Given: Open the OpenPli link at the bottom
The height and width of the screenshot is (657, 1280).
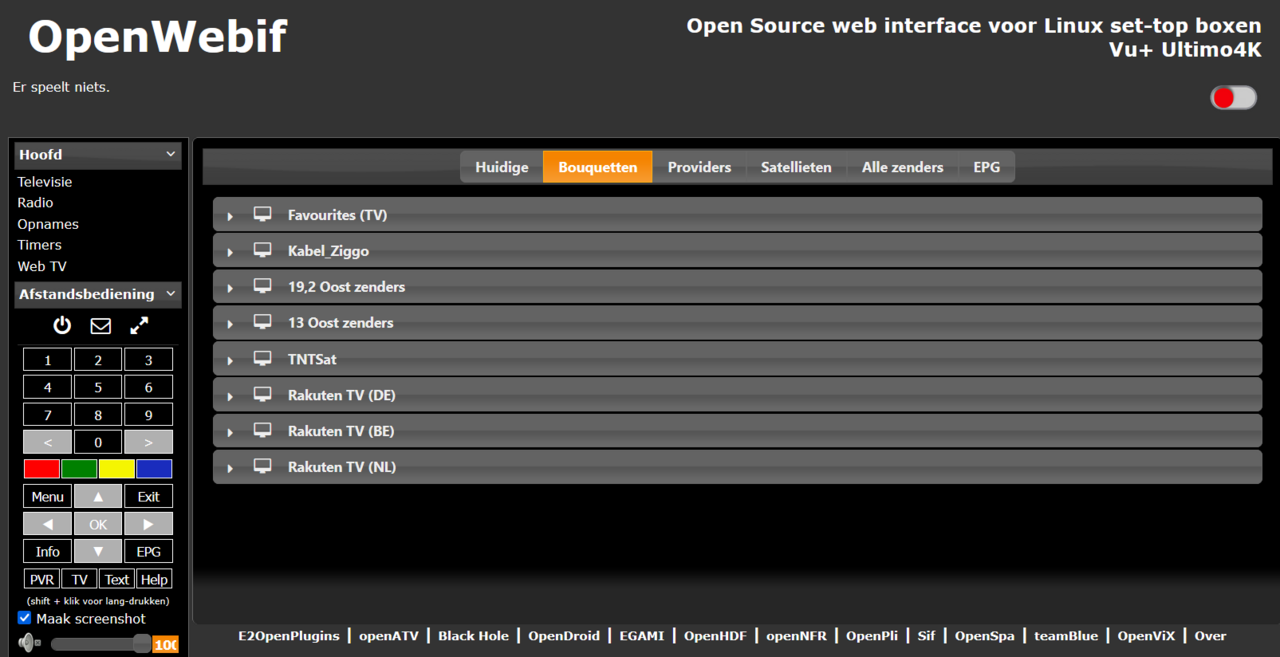Looking at the screenshot, I should pyautogui.click(x=871, y=636).
